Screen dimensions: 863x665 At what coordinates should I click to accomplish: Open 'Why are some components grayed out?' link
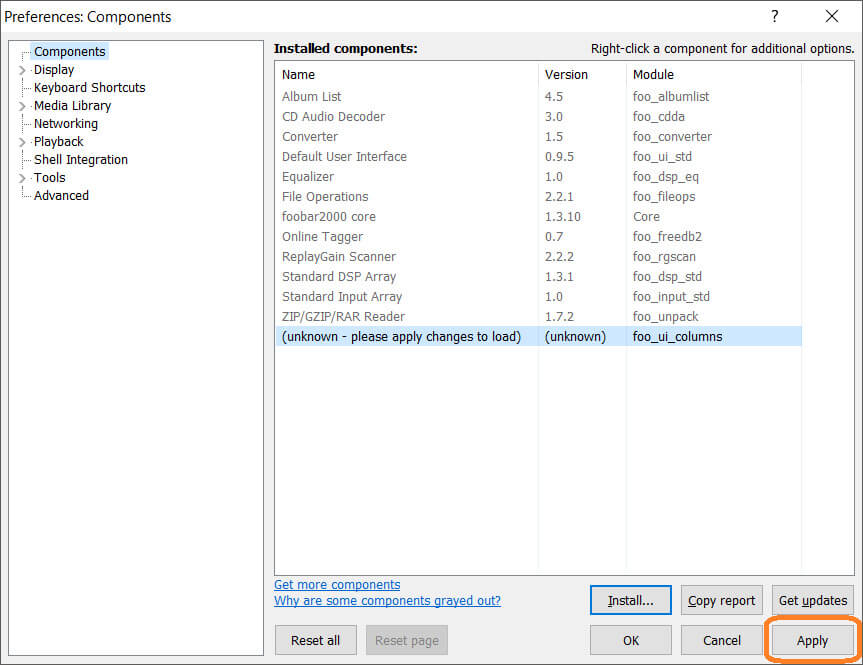tap(387, 601)
